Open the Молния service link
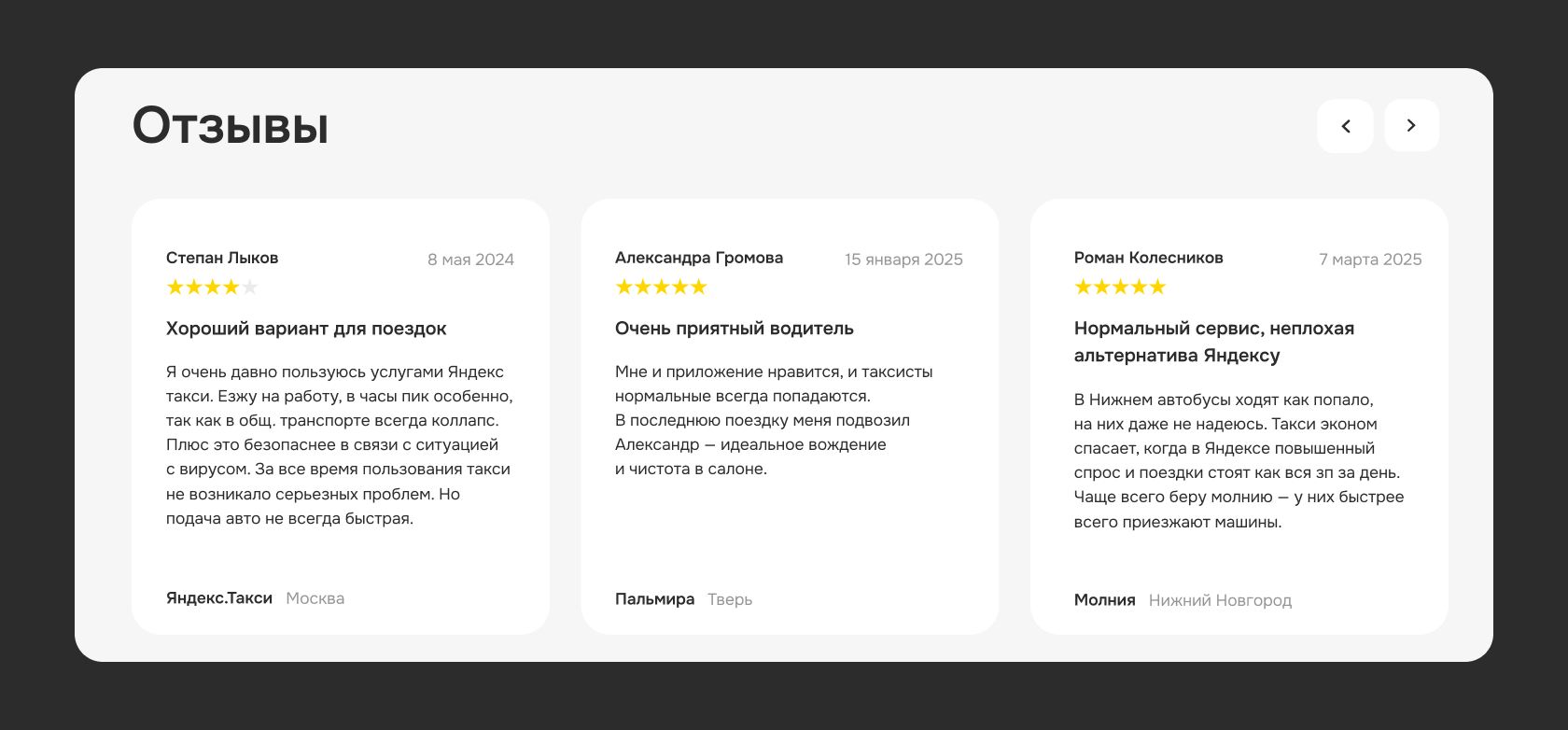 [1104, 600]
